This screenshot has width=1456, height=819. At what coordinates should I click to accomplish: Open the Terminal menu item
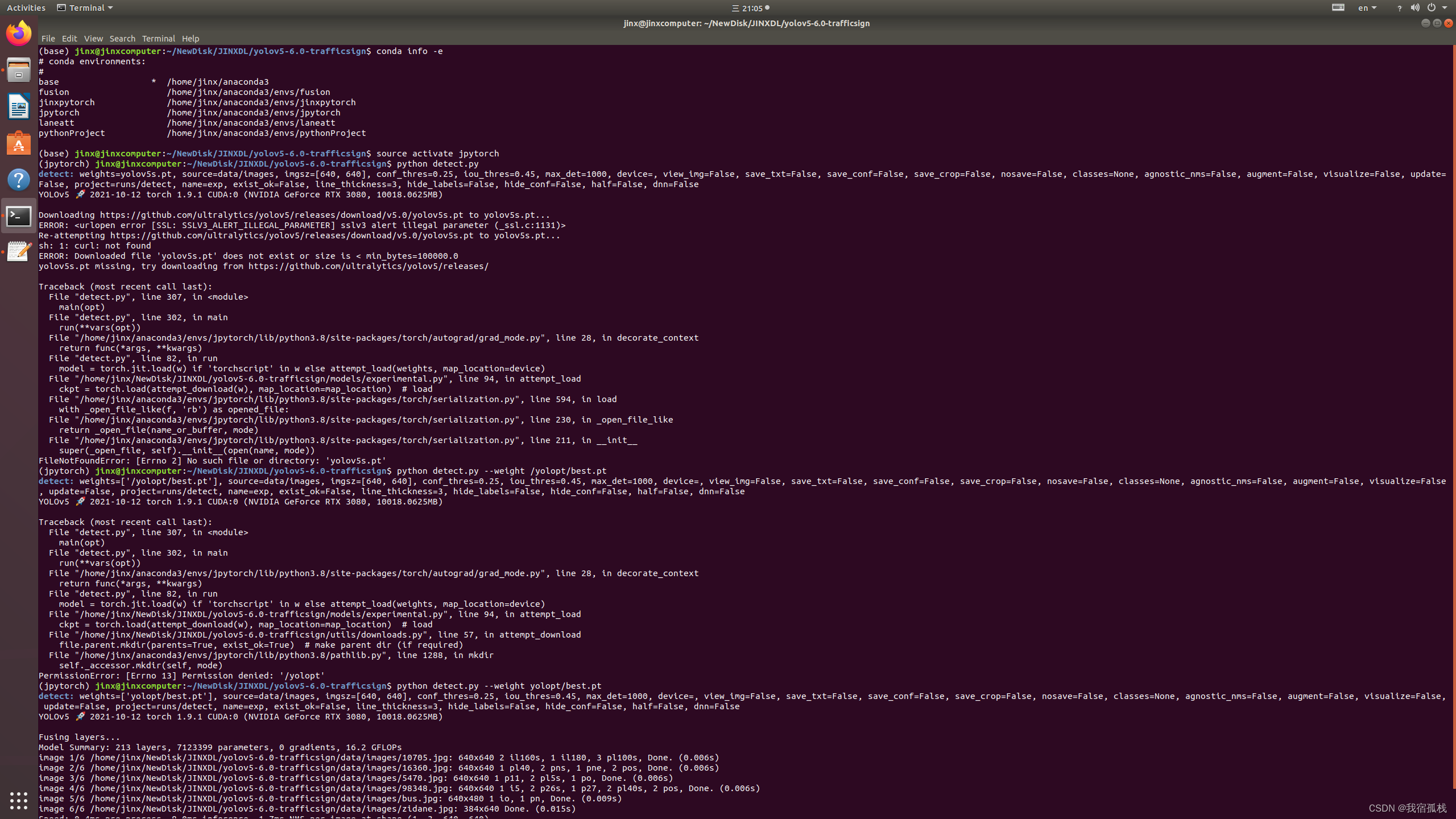click(158, 39)
